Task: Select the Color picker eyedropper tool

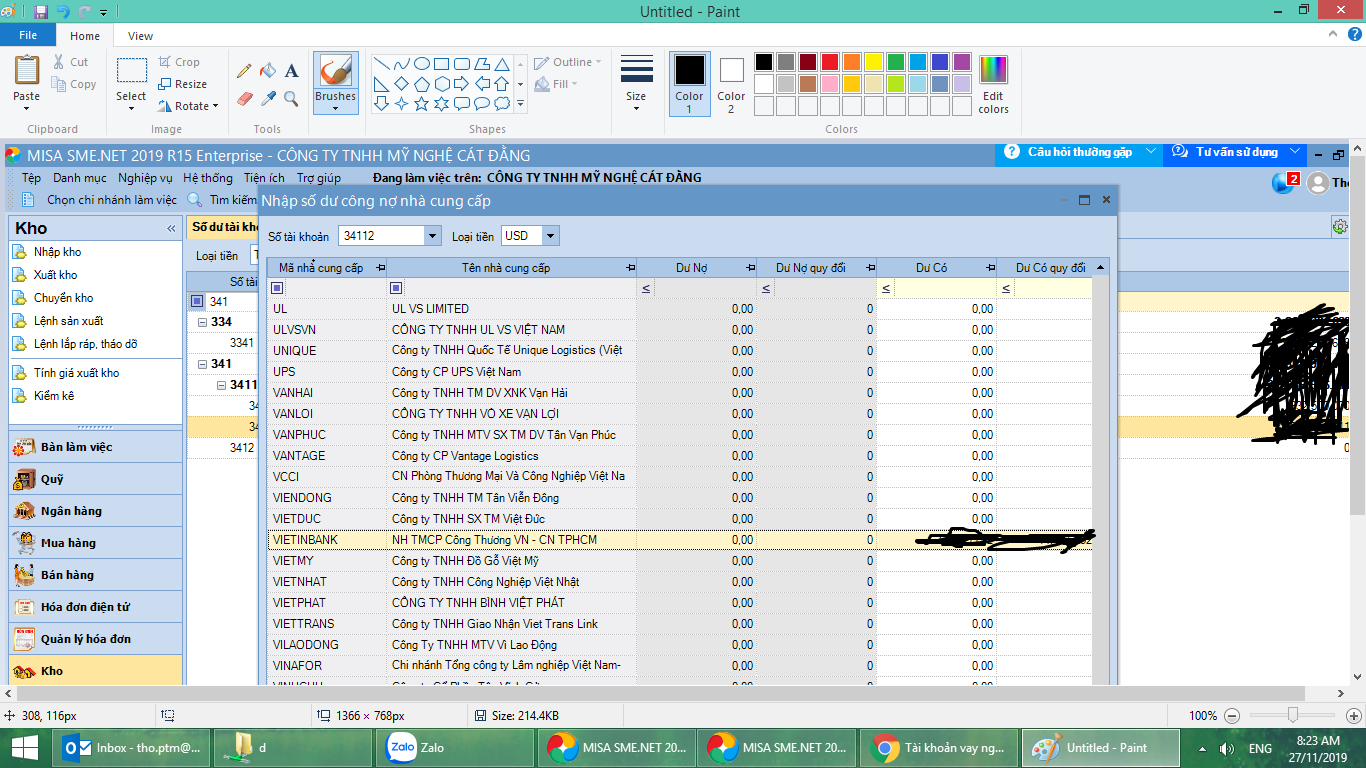Action: 268,98
